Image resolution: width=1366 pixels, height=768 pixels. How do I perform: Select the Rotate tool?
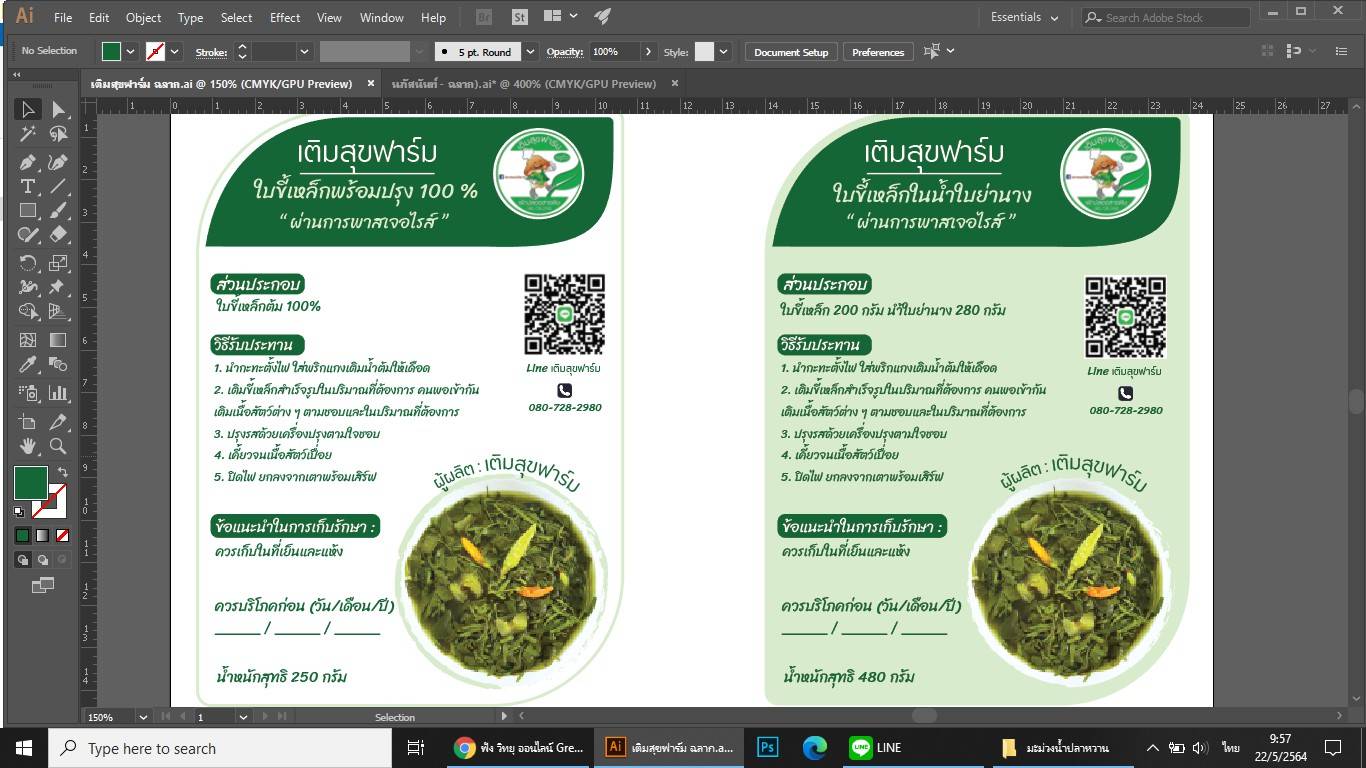coord(28,263)
